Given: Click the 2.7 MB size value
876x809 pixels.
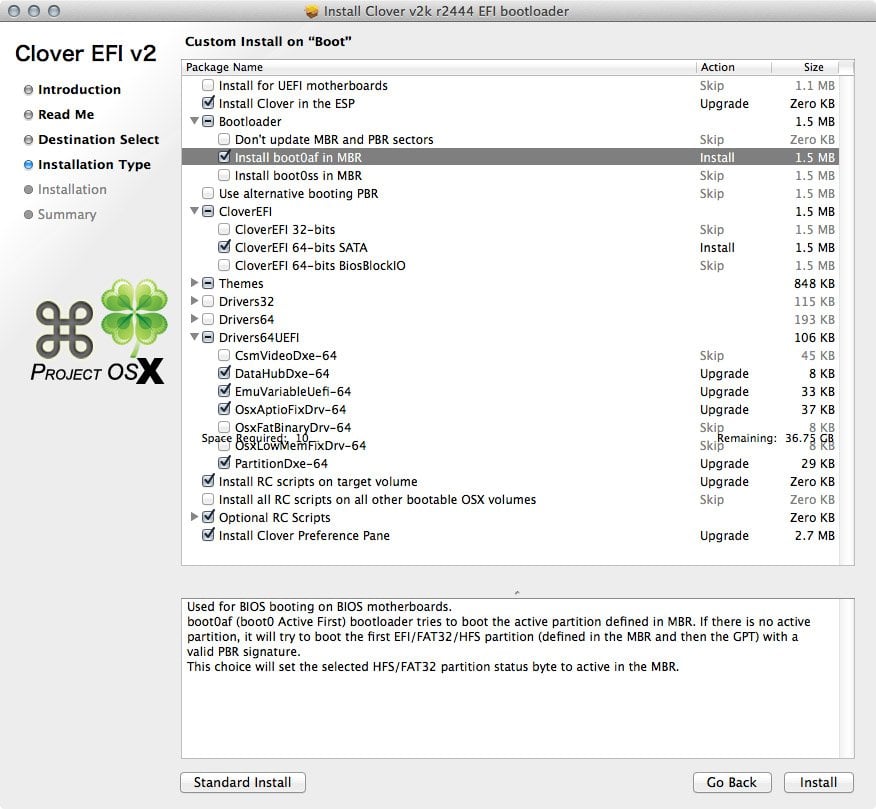Looking at the screenshot, I should point(815,535).
